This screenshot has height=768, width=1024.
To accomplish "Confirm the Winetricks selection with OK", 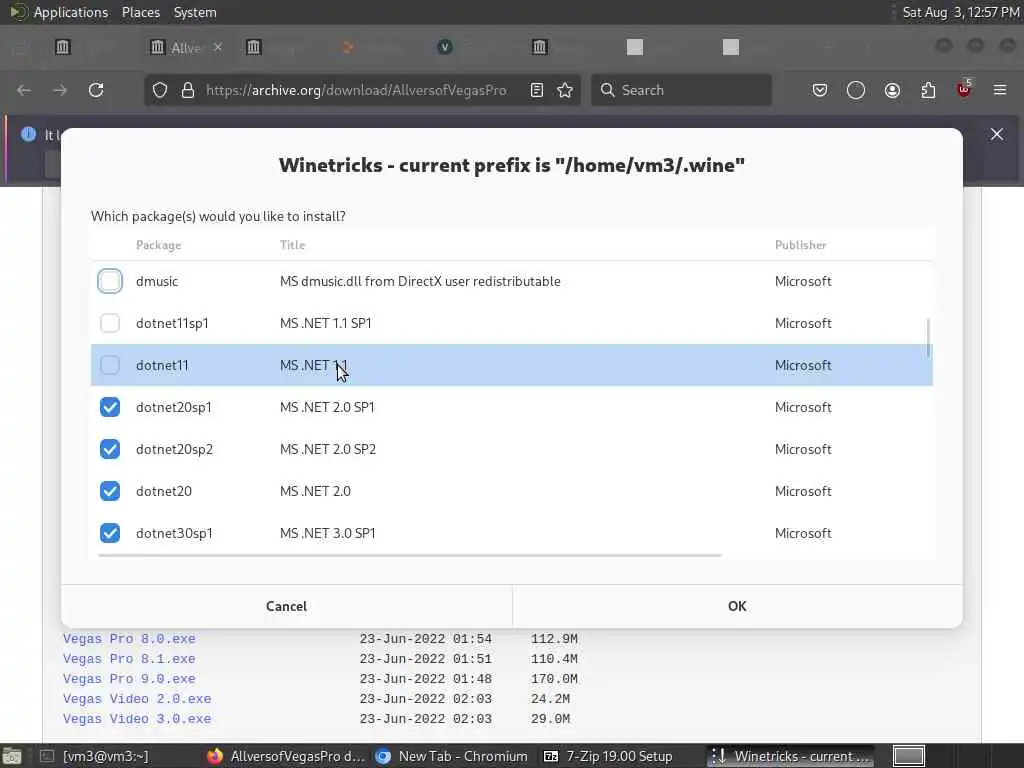I will click(737, 606).
